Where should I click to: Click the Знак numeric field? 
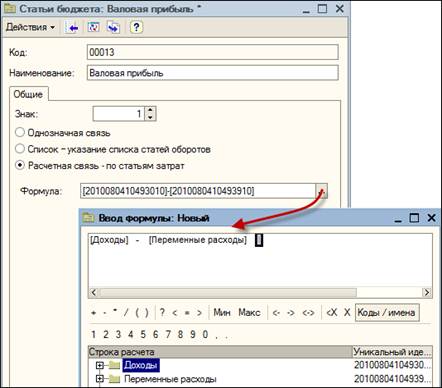pyautogui.click(x=119, y=114)
